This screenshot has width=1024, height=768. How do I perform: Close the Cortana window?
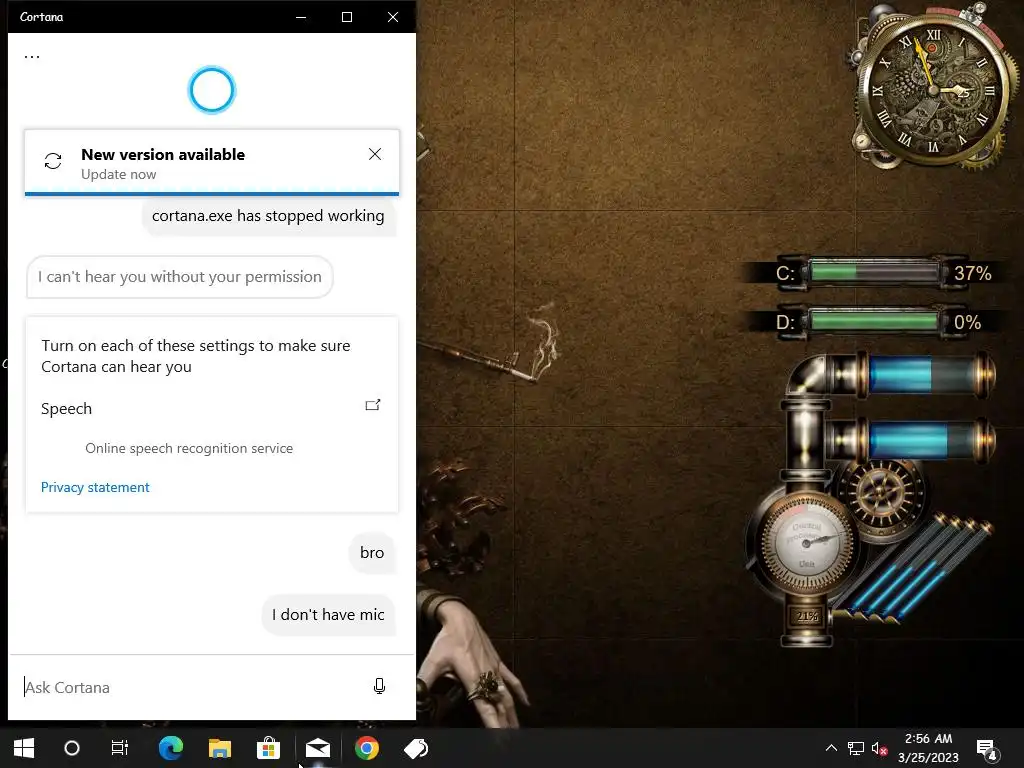click(x=392, y=17)
